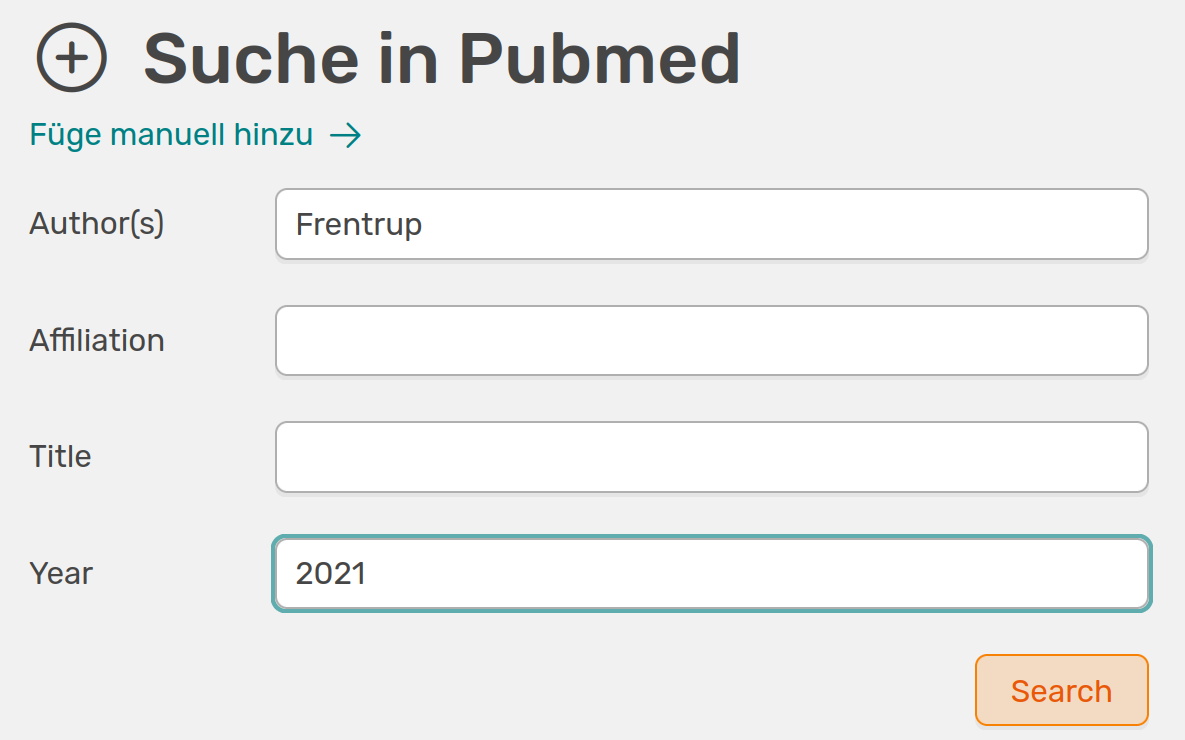Select the empty Title text box
The width and height of the screenshot is (1185, 740).
[x=711, y=457]
